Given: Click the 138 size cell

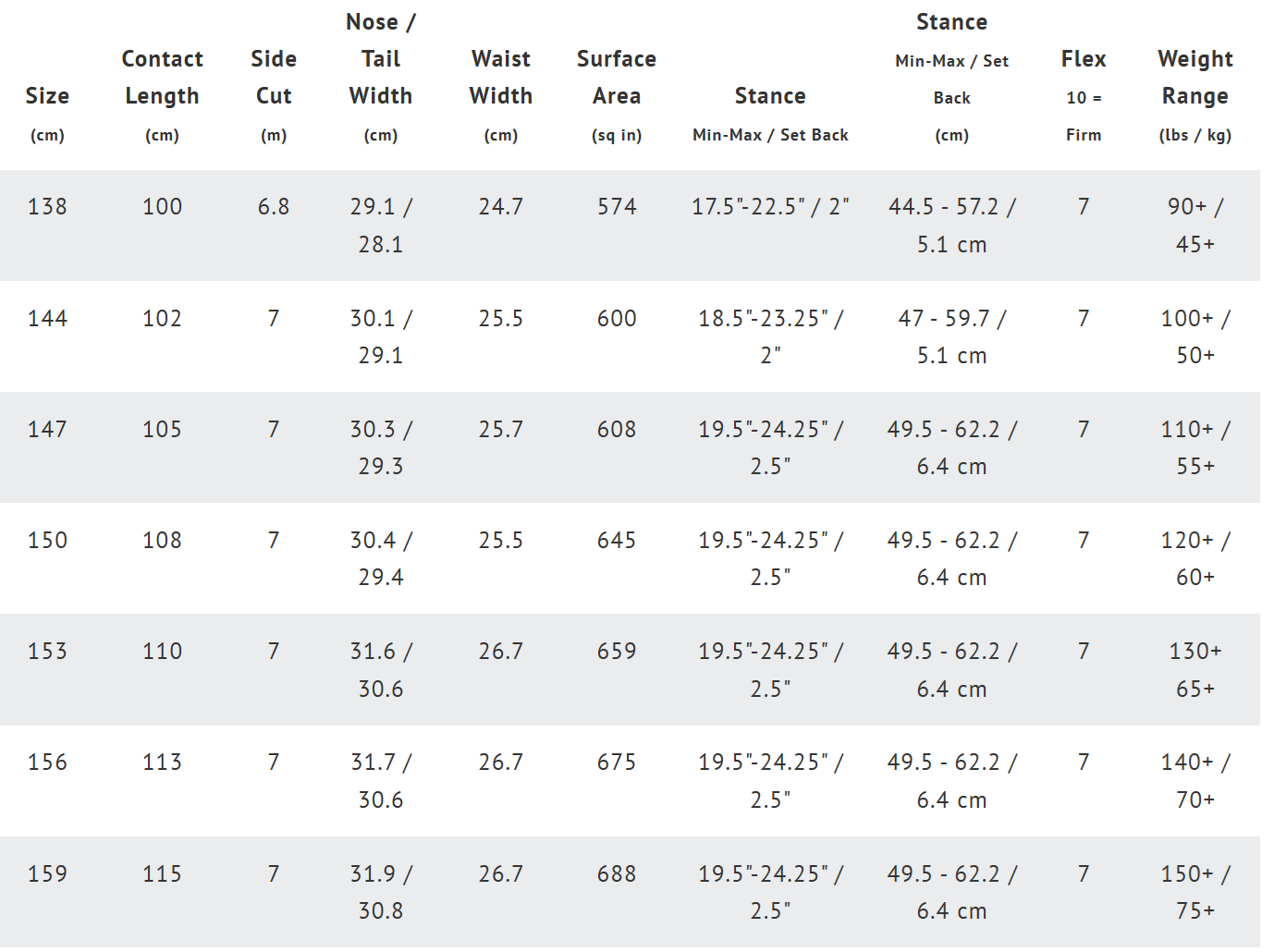Looking at the screenshot, I should 47,207.
